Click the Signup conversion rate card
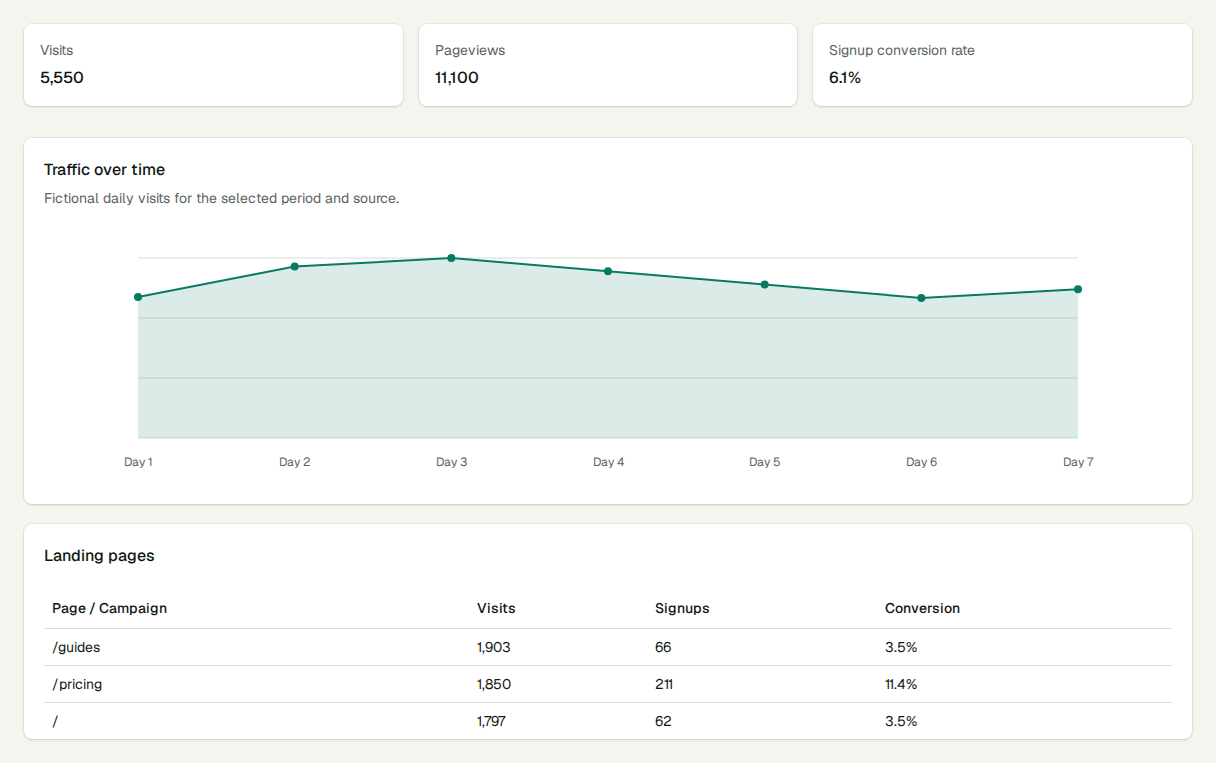The width and height of the screenshot is (1216, 763). tap(1002, 65)
